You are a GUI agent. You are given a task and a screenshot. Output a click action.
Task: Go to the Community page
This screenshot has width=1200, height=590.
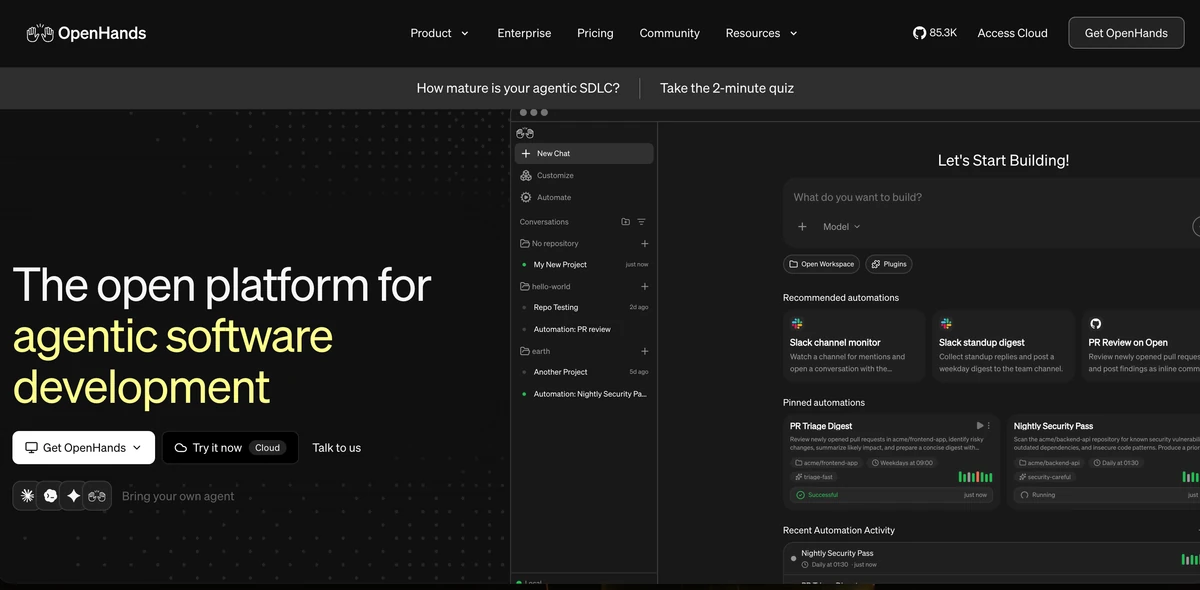pos(670,33)
